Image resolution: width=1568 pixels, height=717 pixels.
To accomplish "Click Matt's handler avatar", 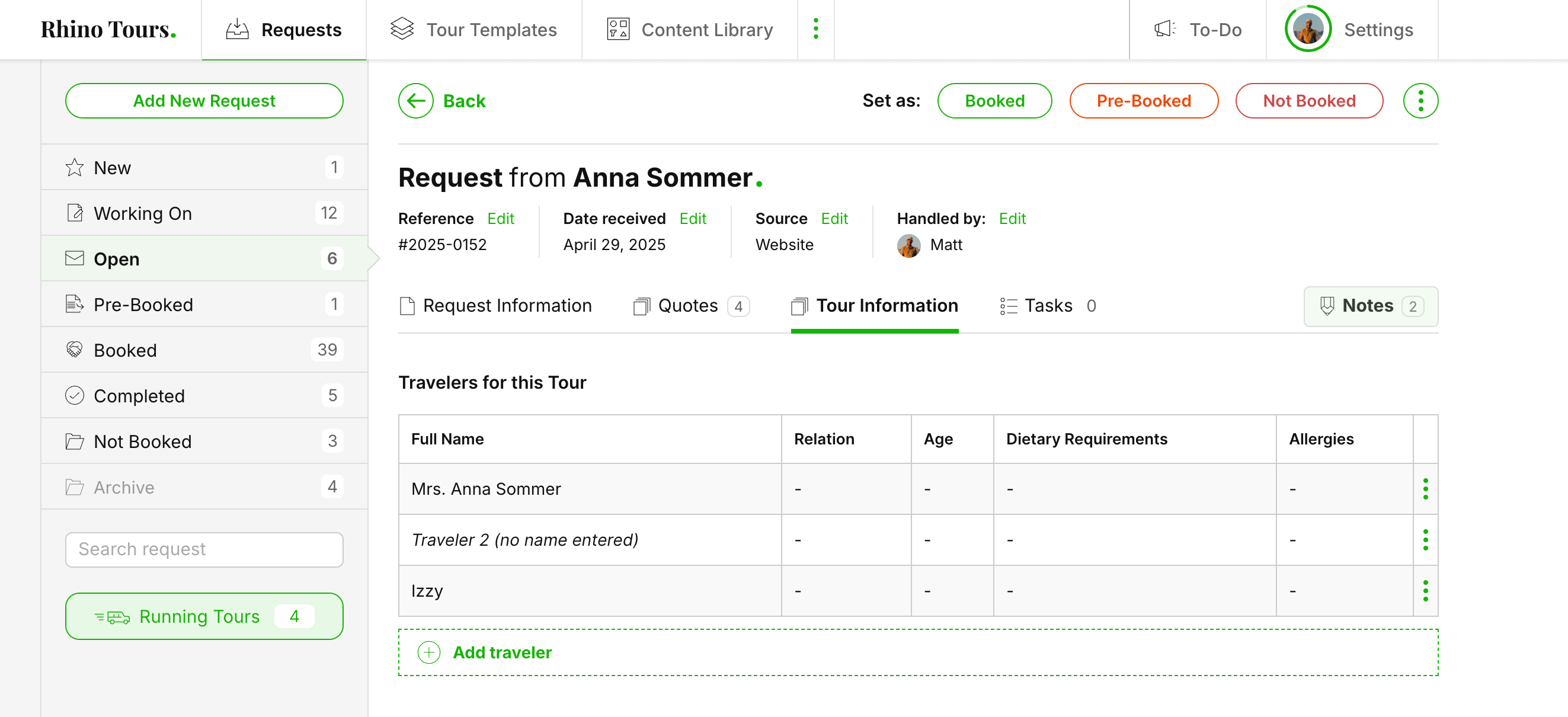I will 908,245.
